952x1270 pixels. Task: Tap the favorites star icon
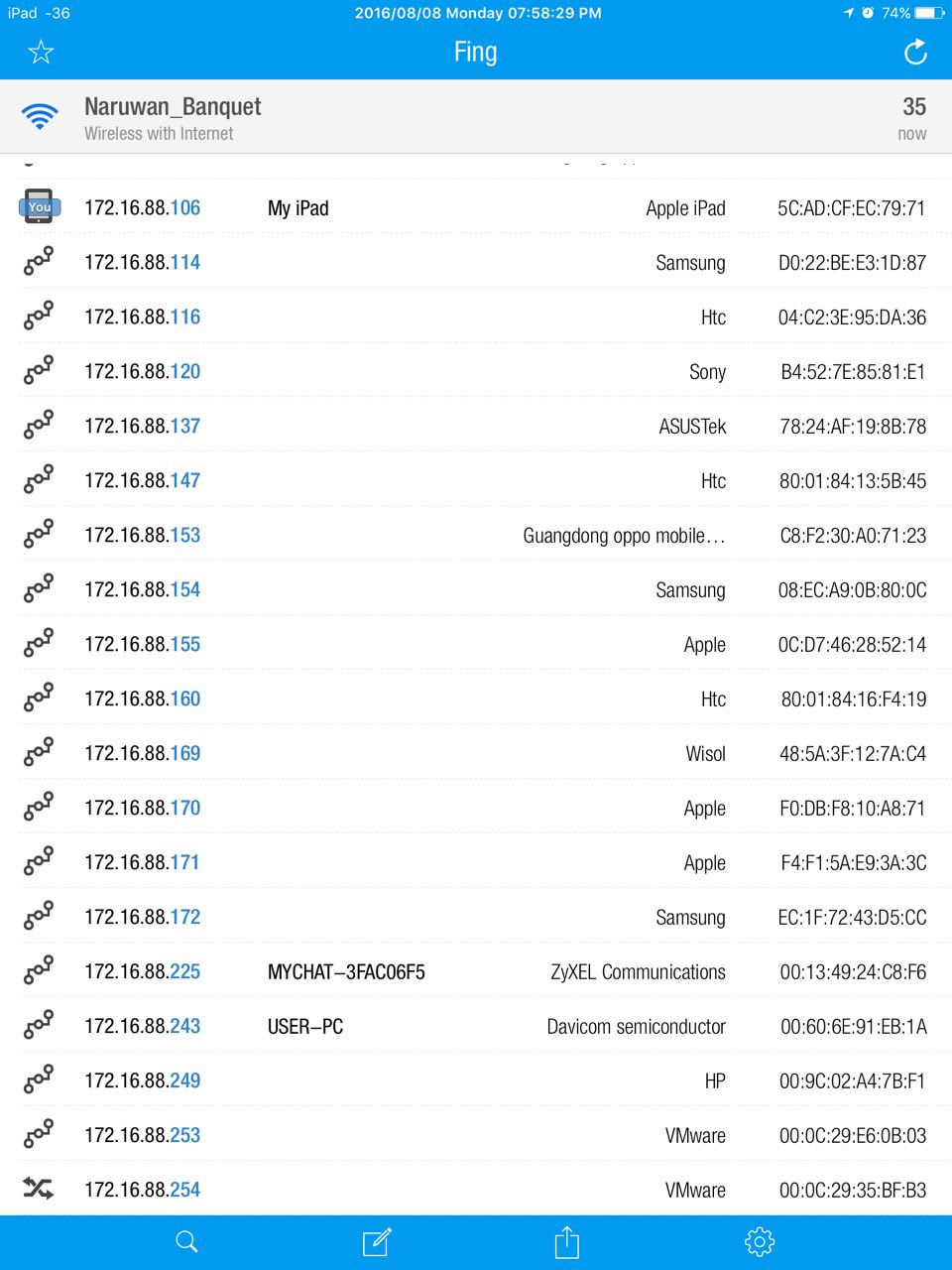pyautogui.click(x=41, y=52)
